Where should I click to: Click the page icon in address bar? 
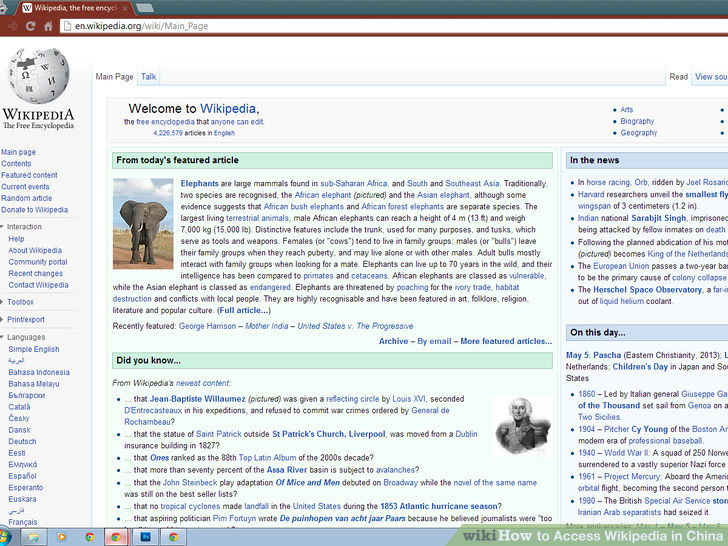[67, 26]
